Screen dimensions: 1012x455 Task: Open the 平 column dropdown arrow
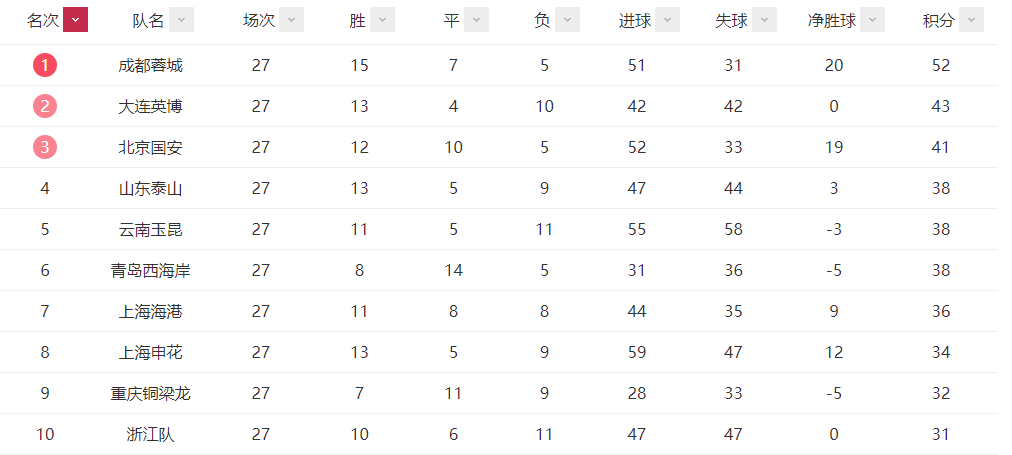tap(477, 20)
